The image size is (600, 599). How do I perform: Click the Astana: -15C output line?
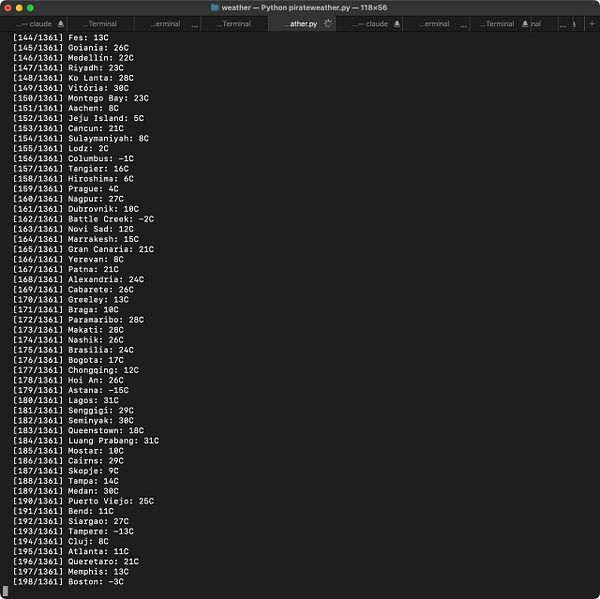(71, 390)
